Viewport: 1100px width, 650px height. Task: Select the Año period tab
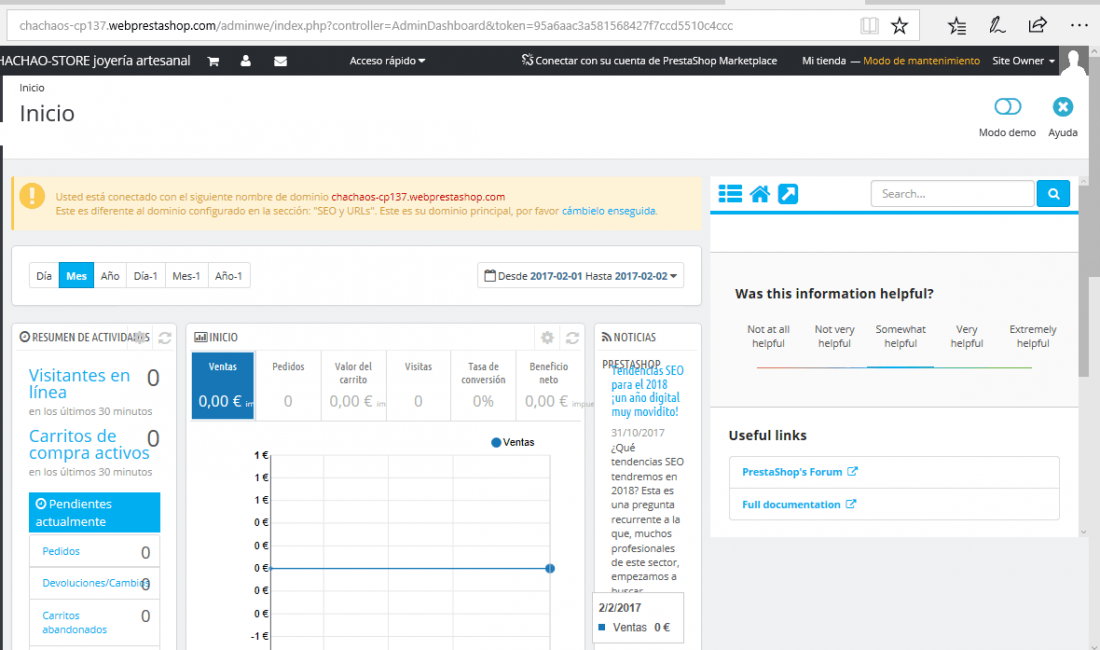point(110,276)
